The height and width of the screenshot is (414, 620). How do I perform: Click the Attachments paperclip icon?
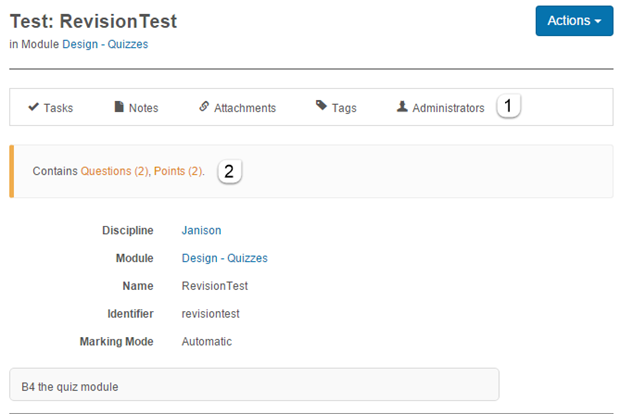[204, 107]
